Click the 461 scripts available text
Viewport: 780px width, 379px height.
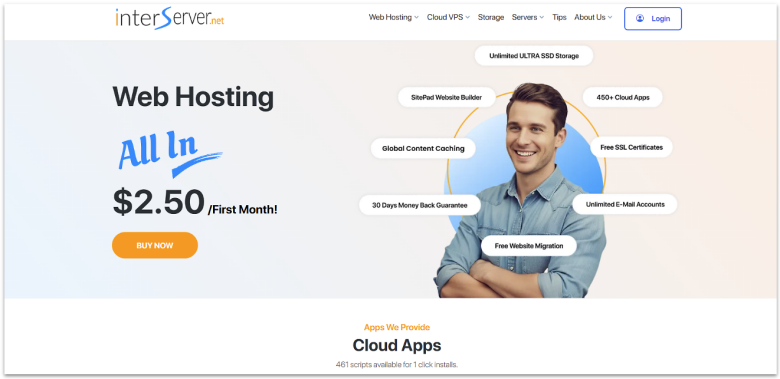click(397, 365)
